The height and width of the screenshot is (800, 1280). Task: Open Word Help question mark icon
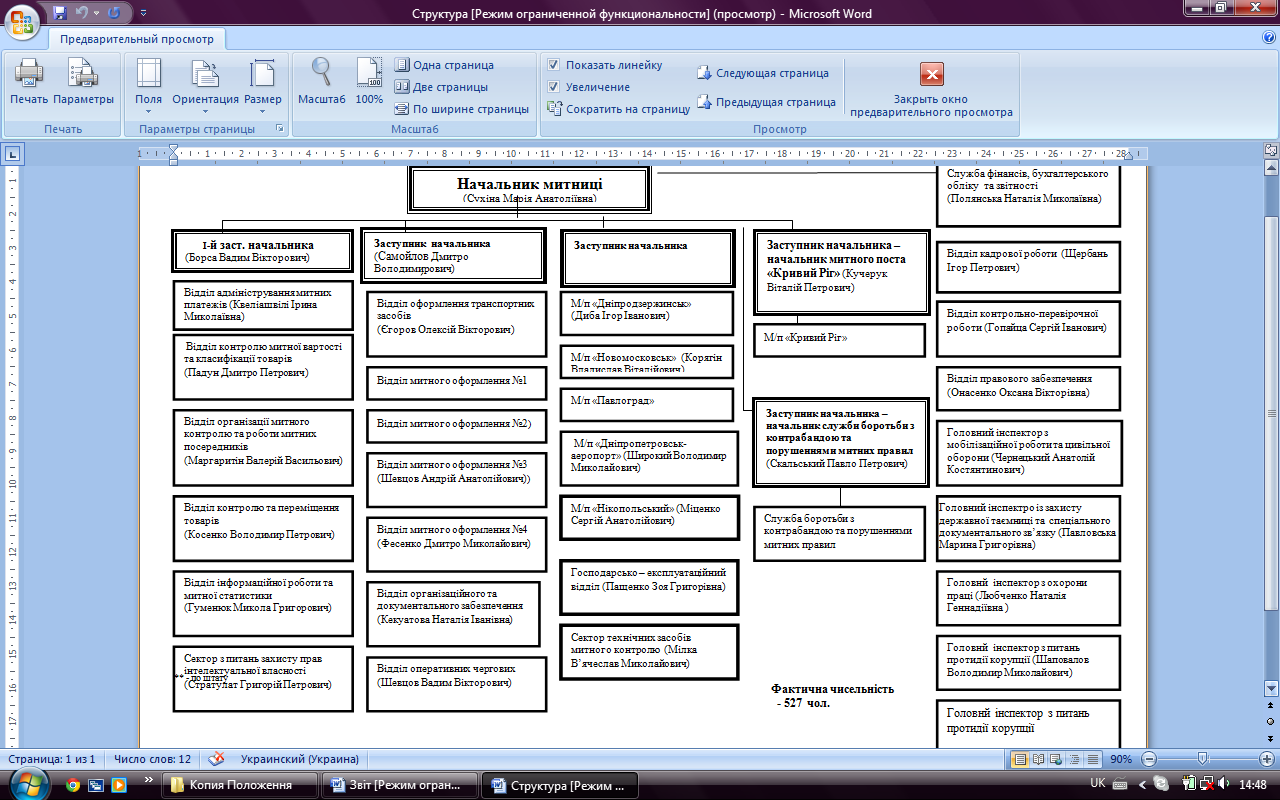1268,38
